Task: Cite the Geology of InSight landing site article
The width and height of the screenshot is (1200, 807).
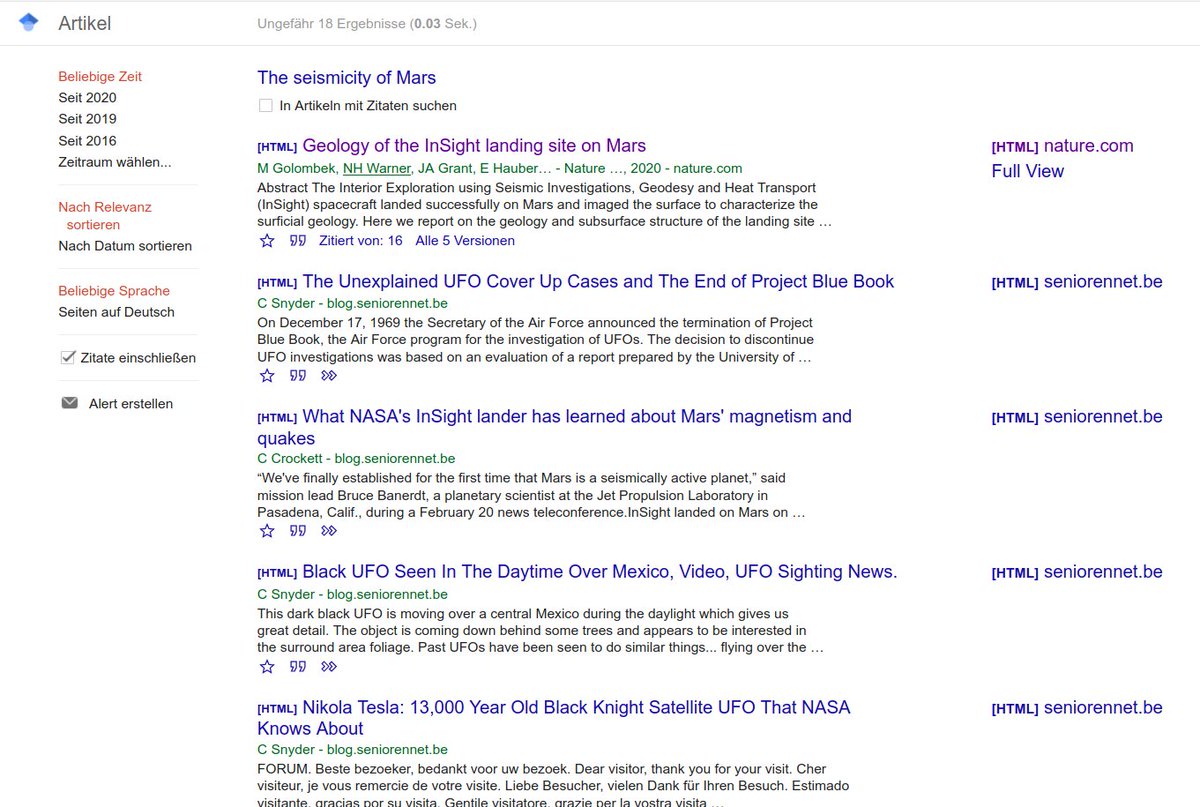Action: point(298,241)
